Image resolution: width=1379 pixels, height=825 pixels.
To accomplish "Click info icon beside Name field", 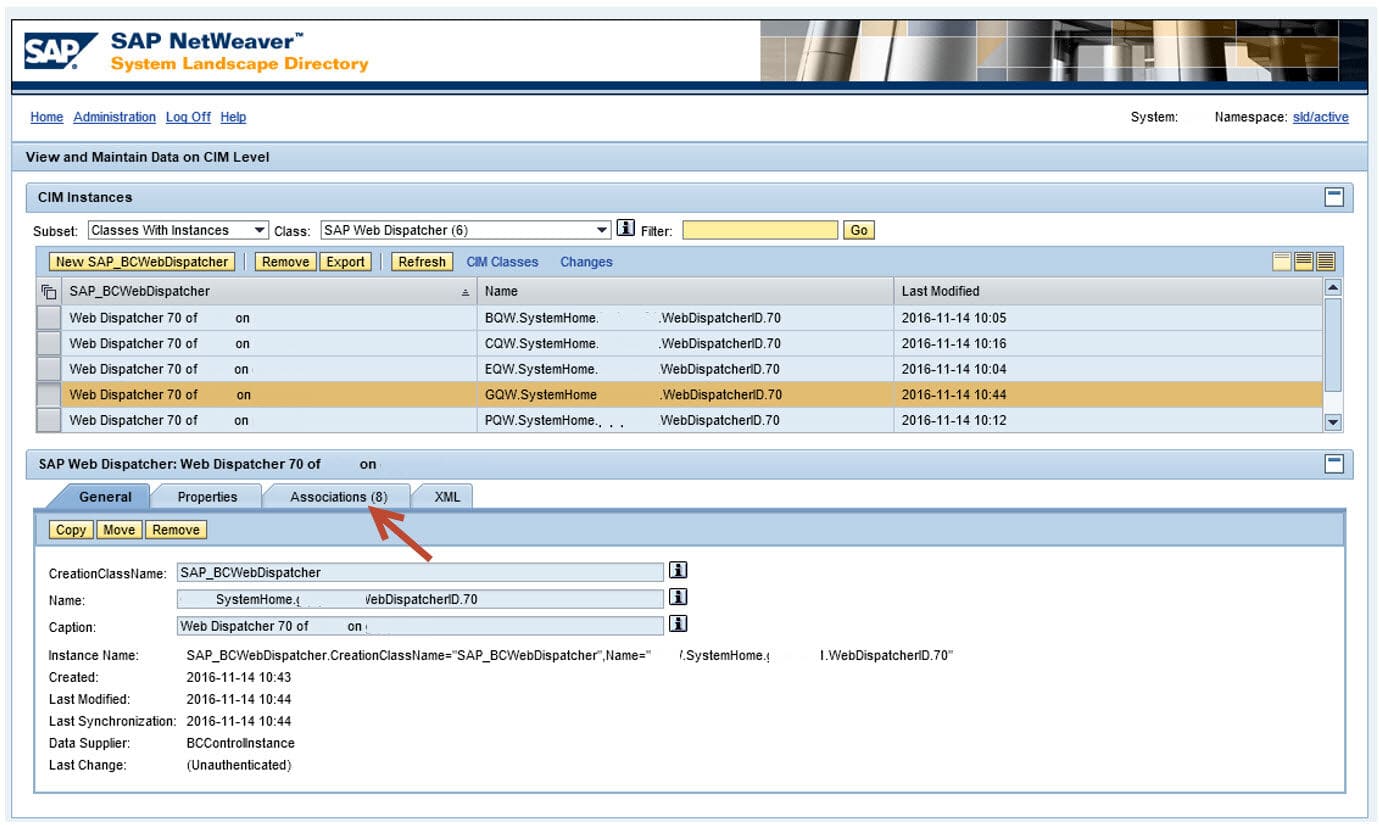I will pos(678,597).
